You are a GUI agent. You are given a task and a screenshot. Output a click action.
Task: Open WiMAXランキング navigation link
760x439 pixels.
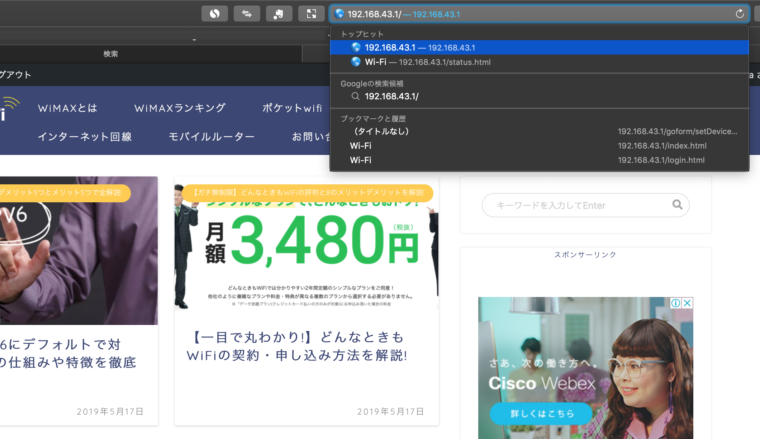tap(180, 108)
